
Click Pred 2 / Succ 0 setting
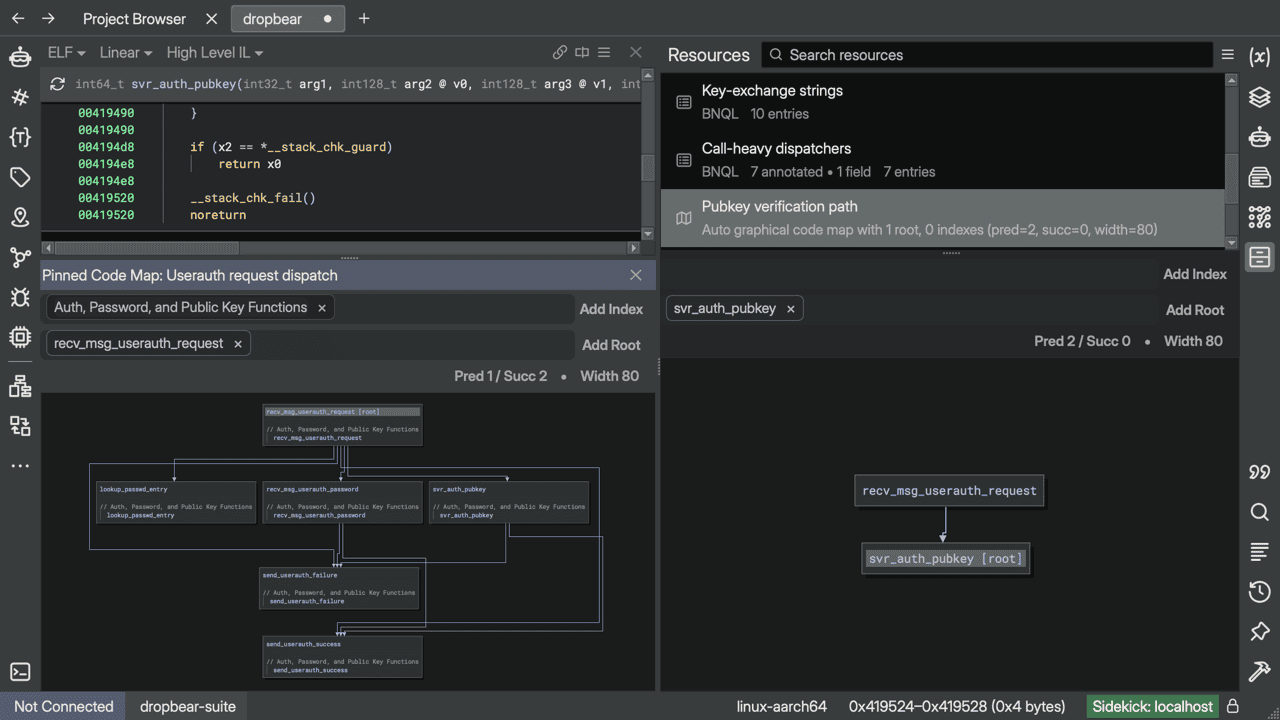coord(1082,341)
